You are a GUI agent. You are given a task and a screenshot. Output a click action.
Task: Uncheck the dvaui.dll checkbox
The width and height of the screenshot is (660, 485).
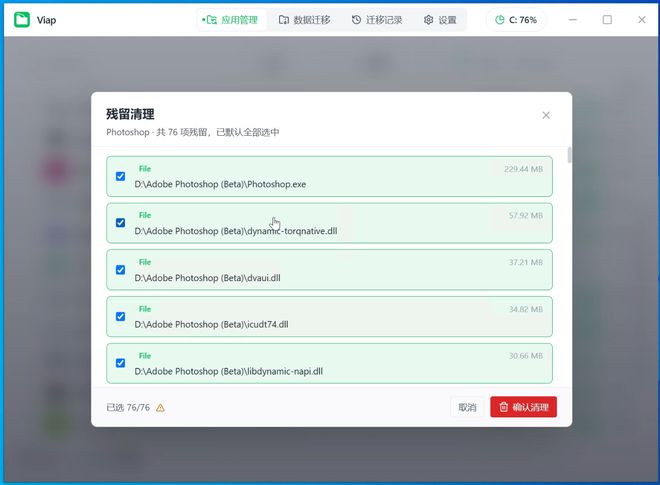(120, 269)
